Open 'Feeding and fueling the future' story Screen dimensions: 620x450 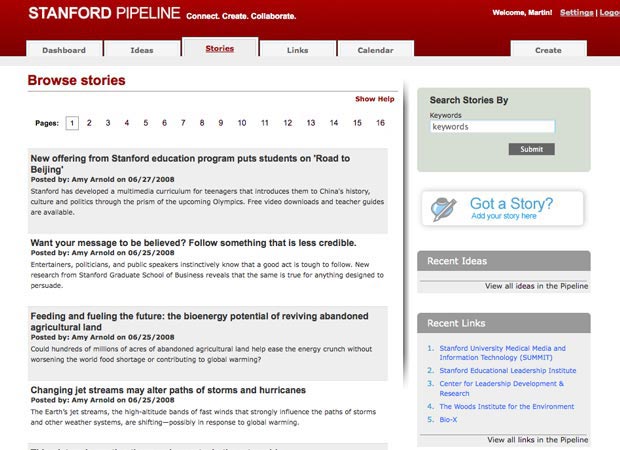pyautogui.click(x=199, y=321)
